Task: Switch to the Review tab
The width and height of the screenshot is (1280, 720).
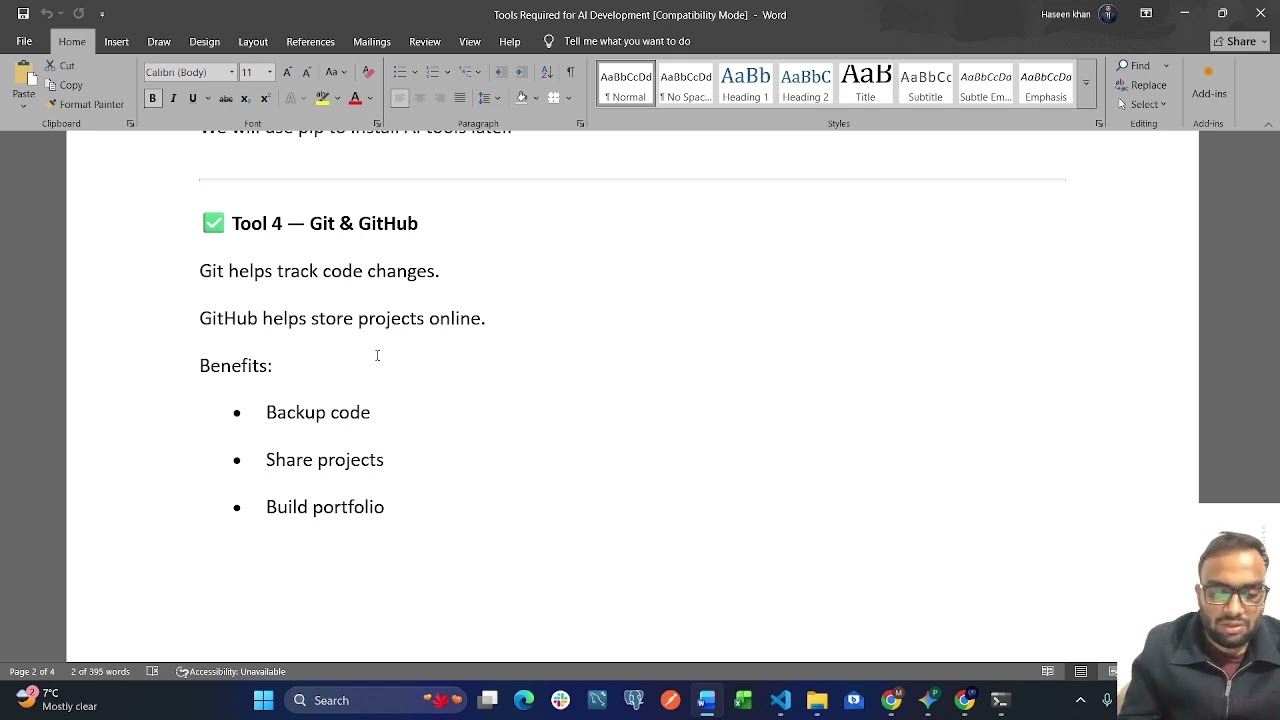Action: (x=425, y=42)
